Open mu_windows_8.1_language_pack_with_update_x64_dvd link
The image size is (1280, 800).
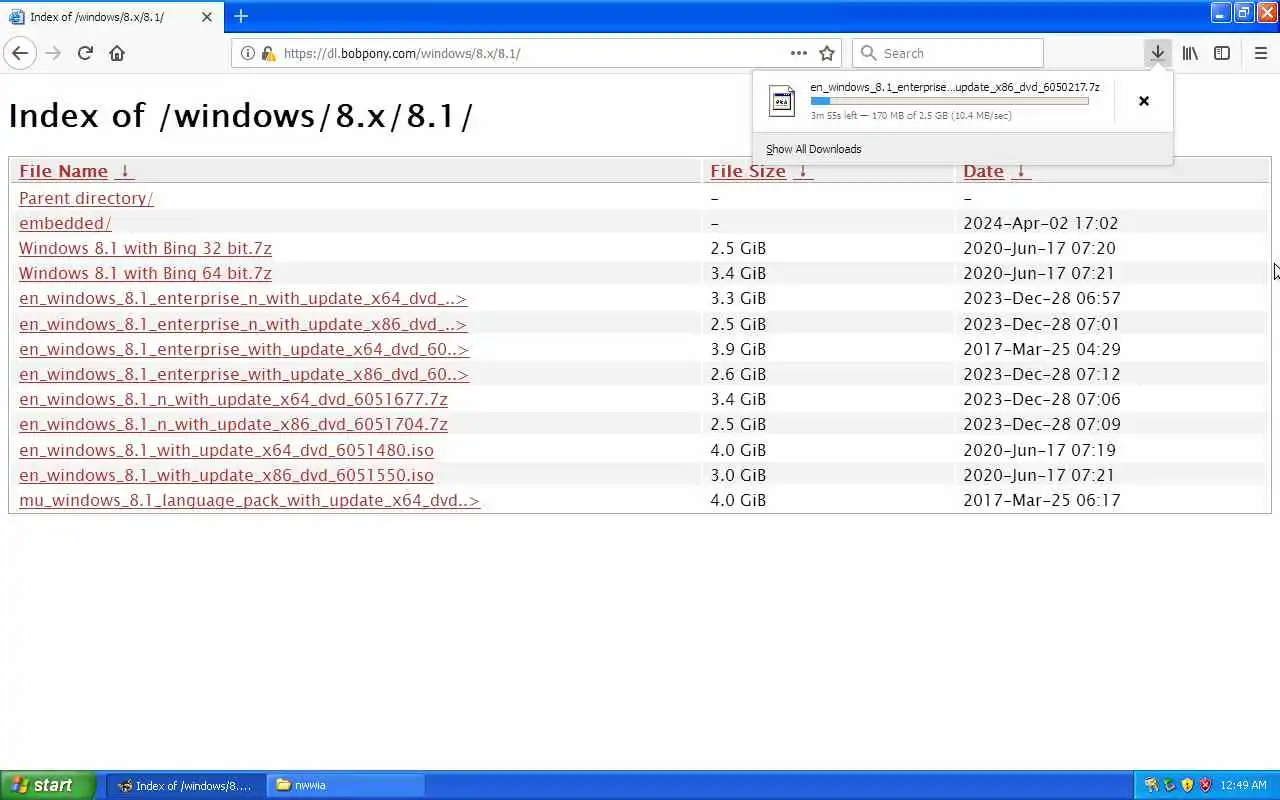tap(249, 500)
